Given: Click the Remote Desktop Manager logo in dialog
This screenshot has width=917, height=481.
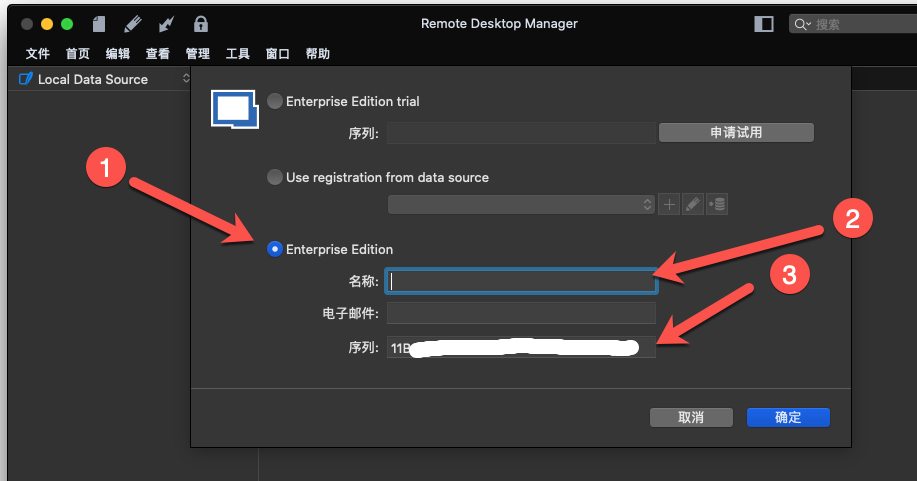Looking at the screenshot, I should 235,109.
